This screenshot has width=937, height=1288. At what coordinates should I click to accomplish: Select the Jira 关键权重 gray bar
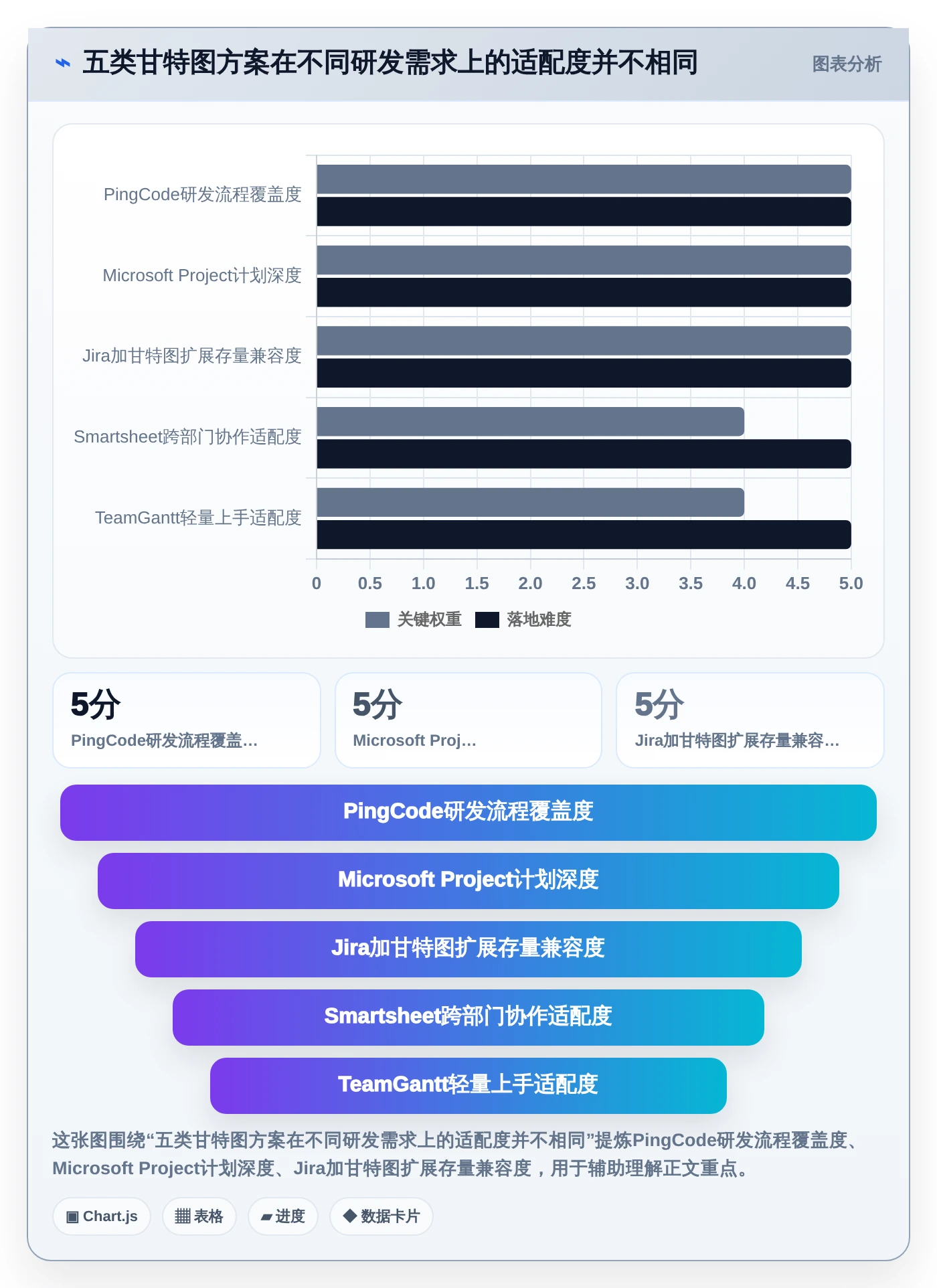[x=584, y=341]
